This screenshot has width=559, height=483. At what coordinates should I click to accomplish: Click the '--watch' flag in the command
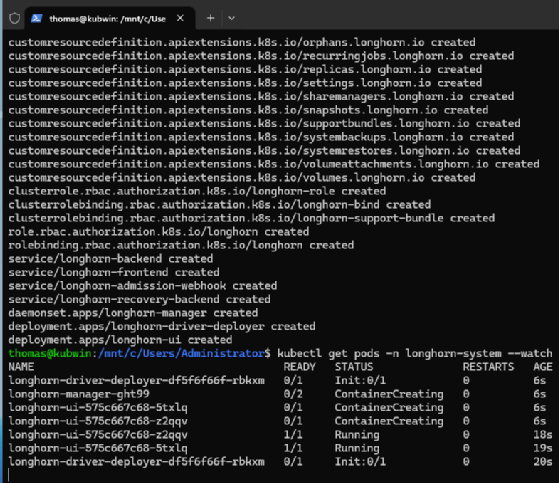tap(530, 354)
